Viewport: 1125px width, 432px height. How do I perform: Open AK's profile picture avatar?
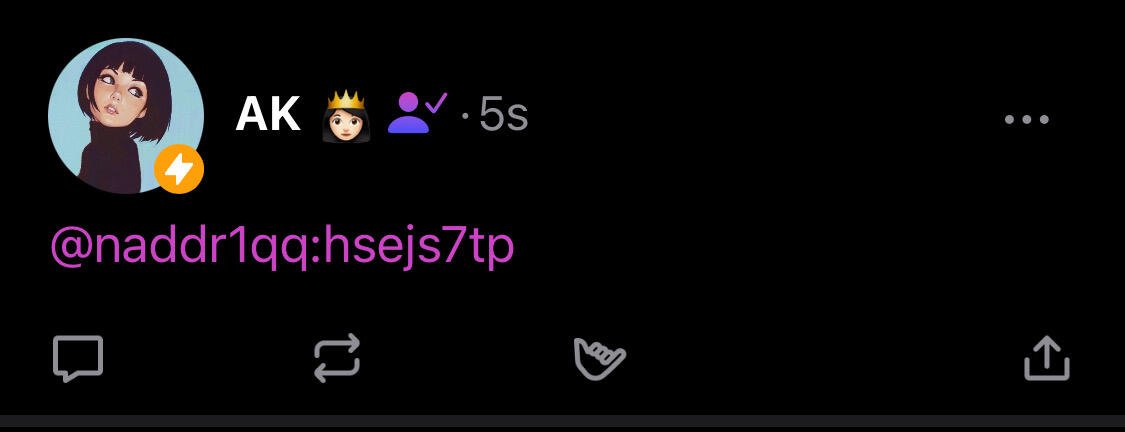[126, 116]
